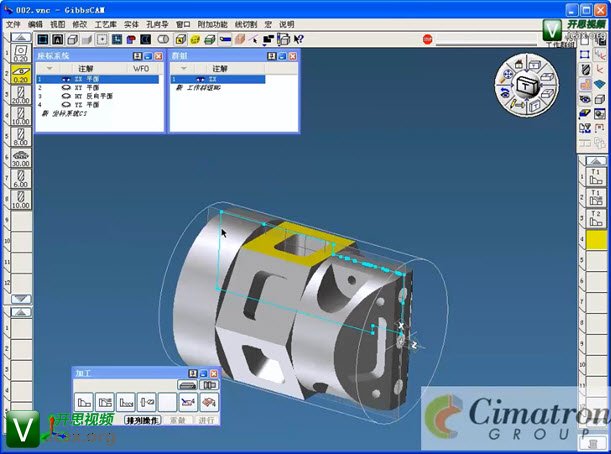Screen dimensions: 611x454
Task: Click the blue diamond surface palette icon
Action: [x=600, y=84]
